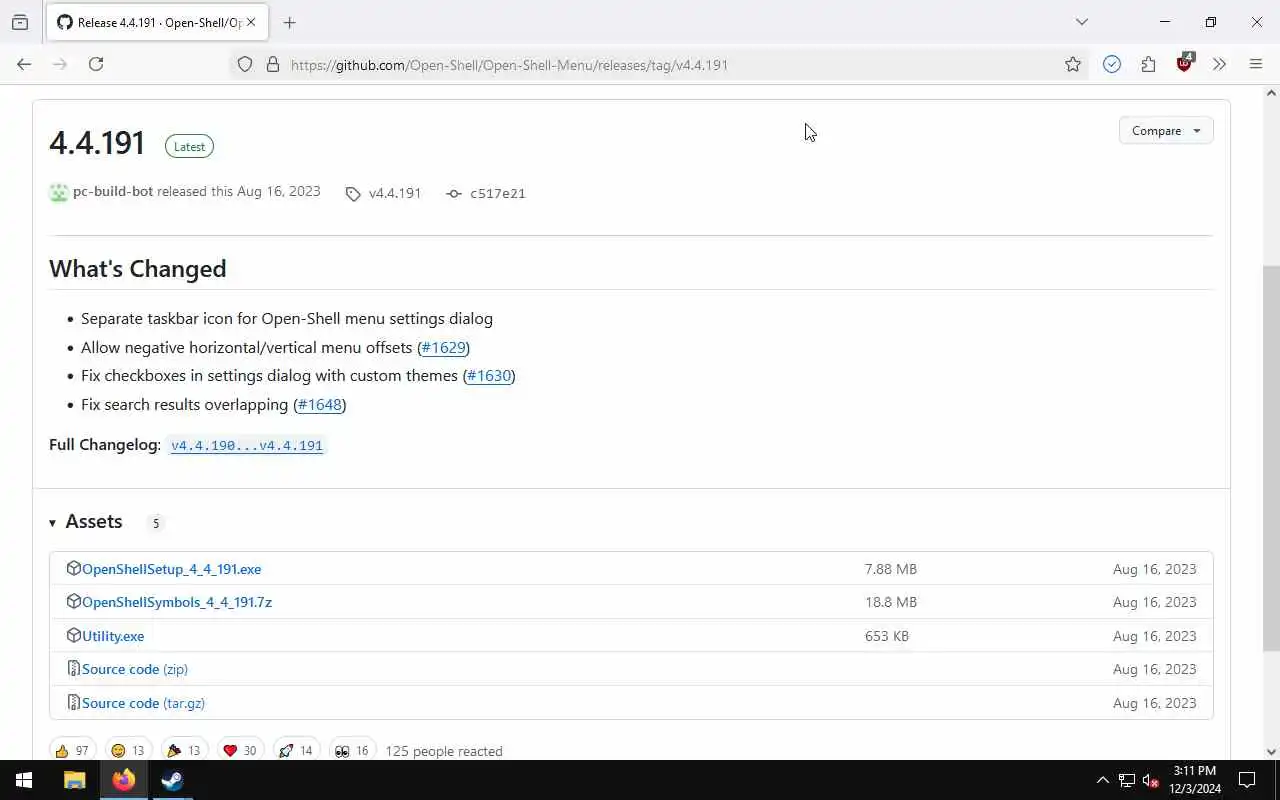Open the blue checkmark extension icon
1280x800 pixels.
tap(1112, 64)
